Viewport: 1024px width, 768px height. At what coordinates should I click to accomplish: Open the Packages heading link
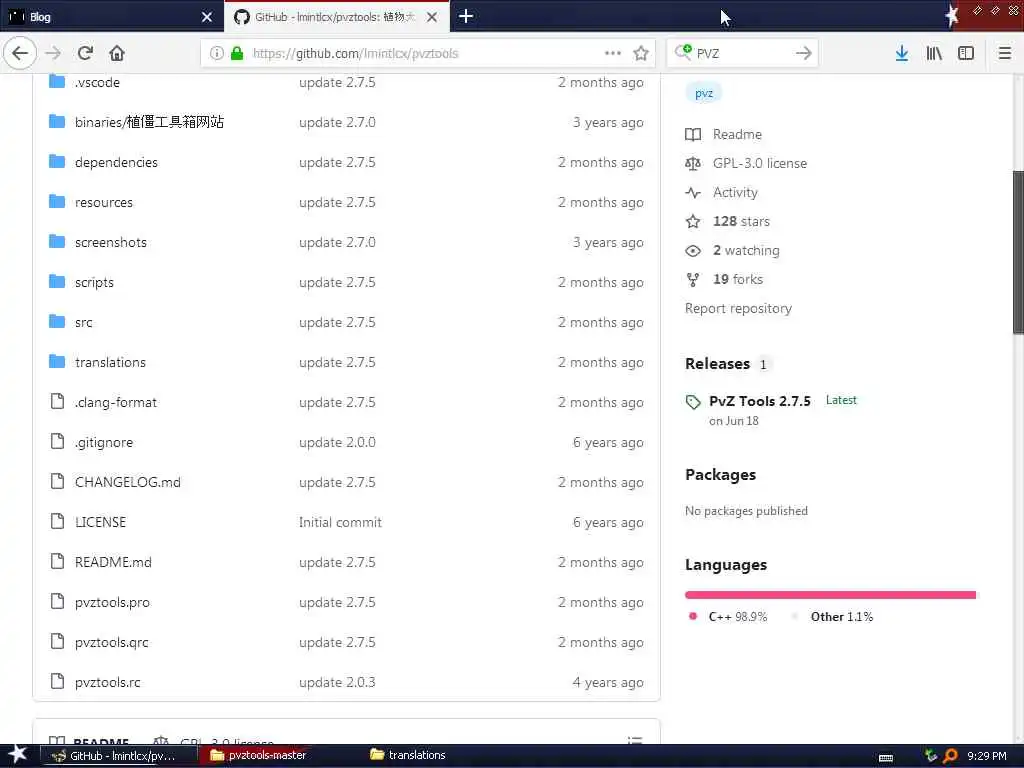(720, 475)
